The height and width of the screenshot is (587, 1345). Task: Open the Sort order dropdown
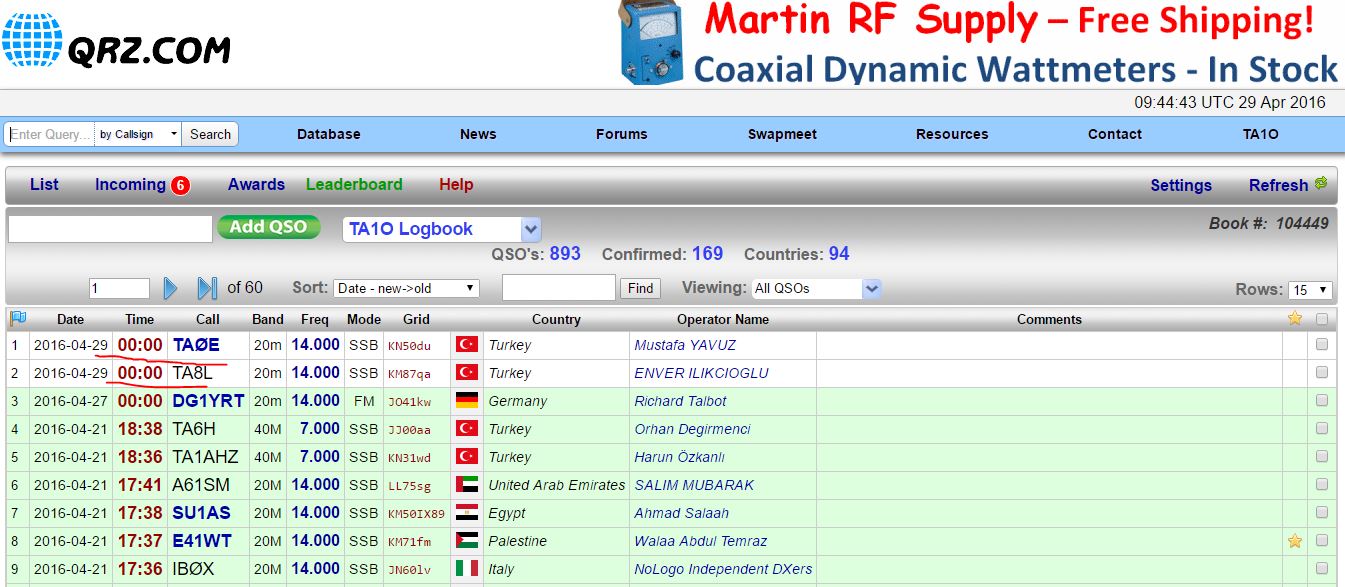(406, 288)
